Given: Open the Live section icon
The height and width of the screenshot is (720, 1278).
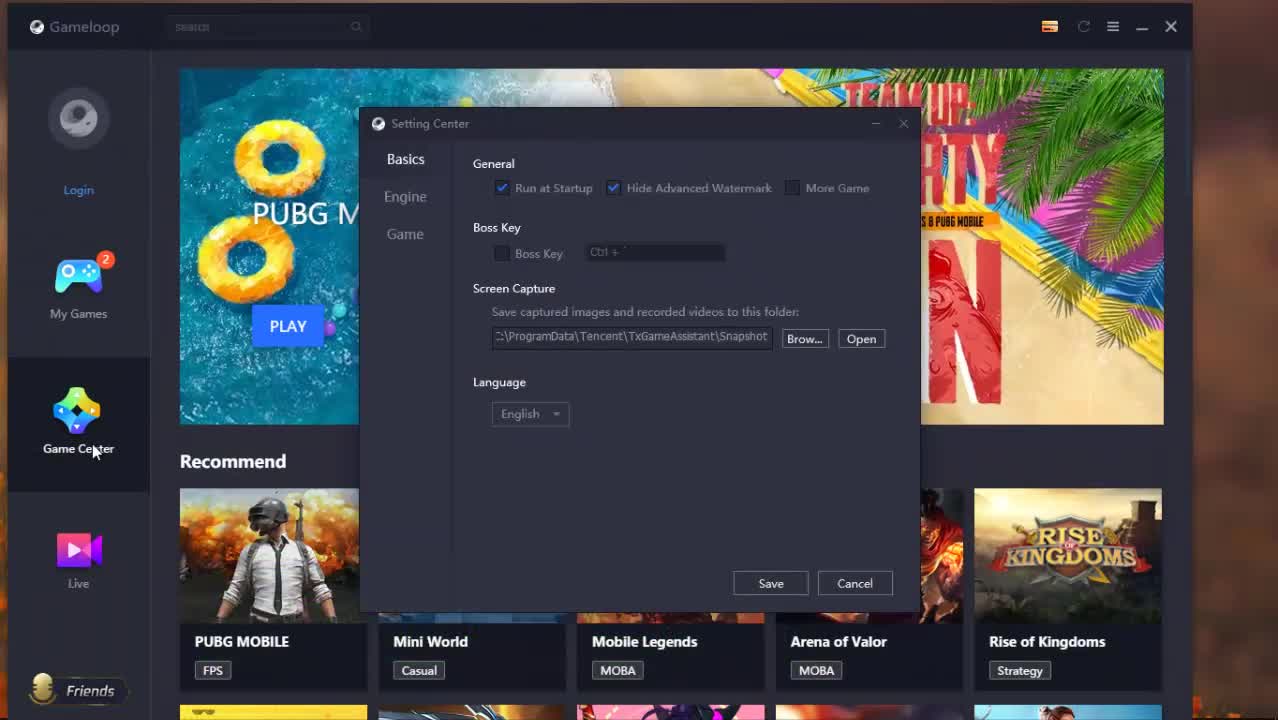Looking at the screenshot, I should pos(79,550).
